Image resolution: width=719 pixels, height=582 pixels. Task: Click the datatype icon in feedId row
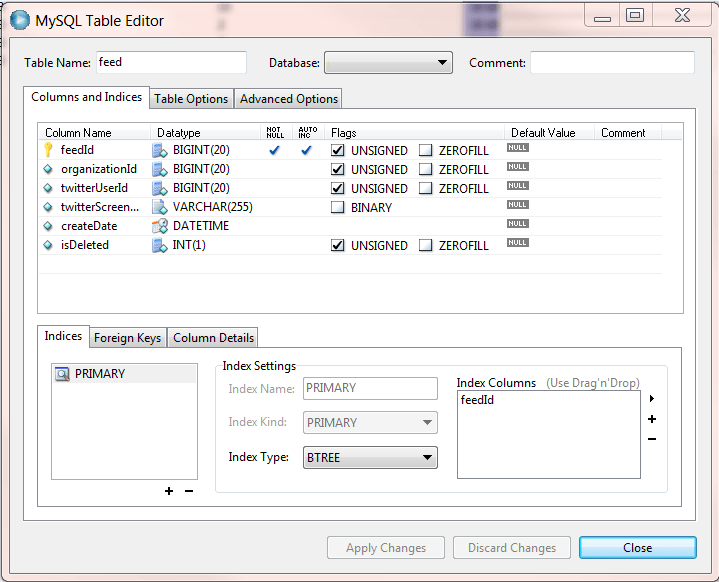pyautogui.click(x=160, y=150)
